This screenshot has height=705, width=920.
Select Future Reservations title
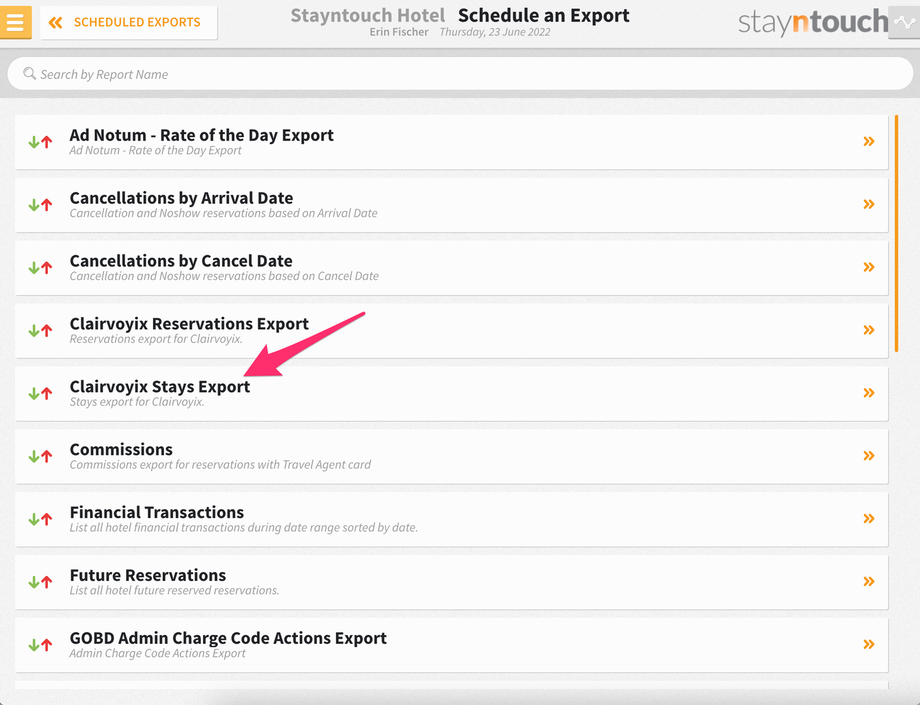(x=148, y=575)
